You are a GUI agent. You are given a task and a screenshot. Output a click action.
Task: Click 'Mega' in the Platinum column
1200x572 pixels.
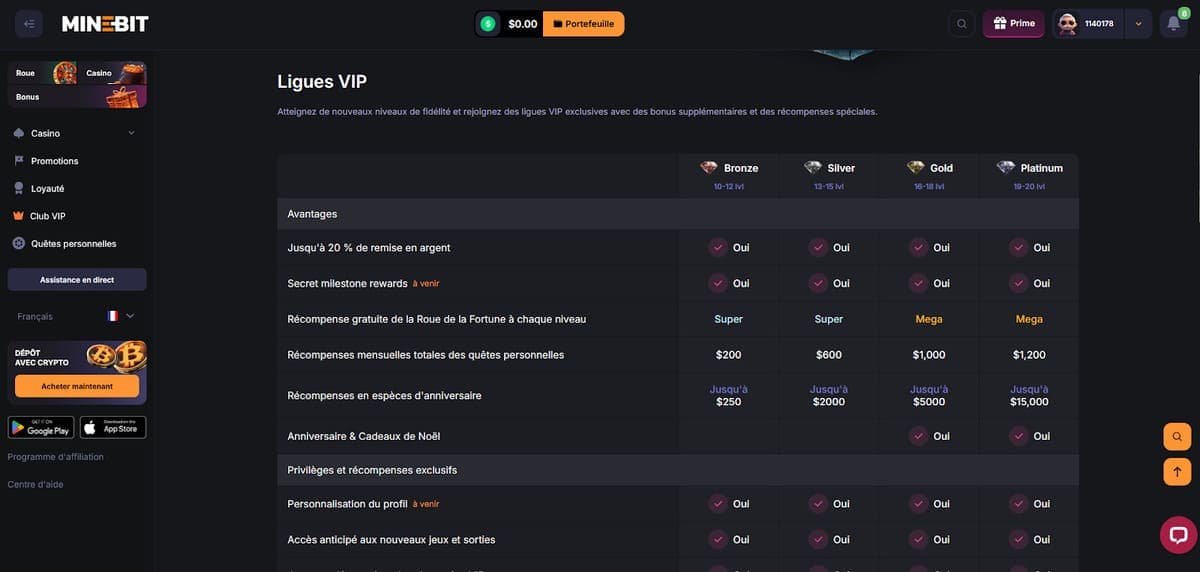(1029, 319)
